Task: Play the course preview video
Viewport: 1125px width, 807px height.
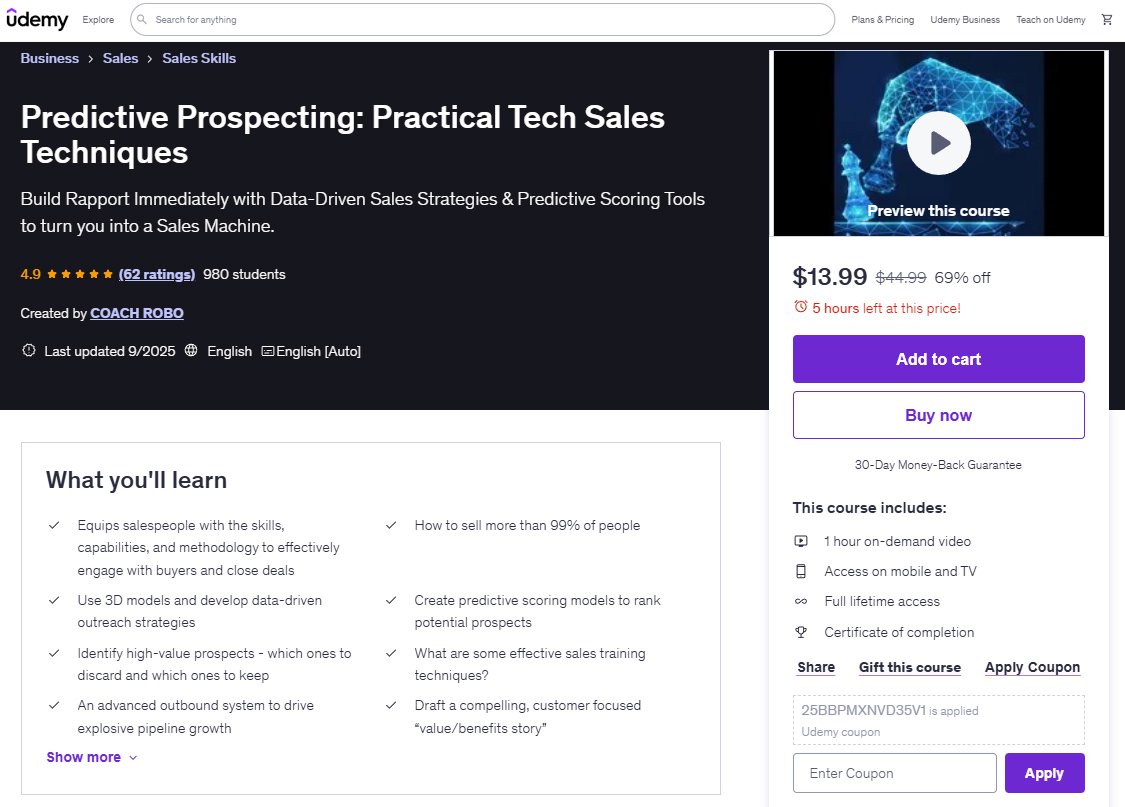Action: click(x=938, y=143)
